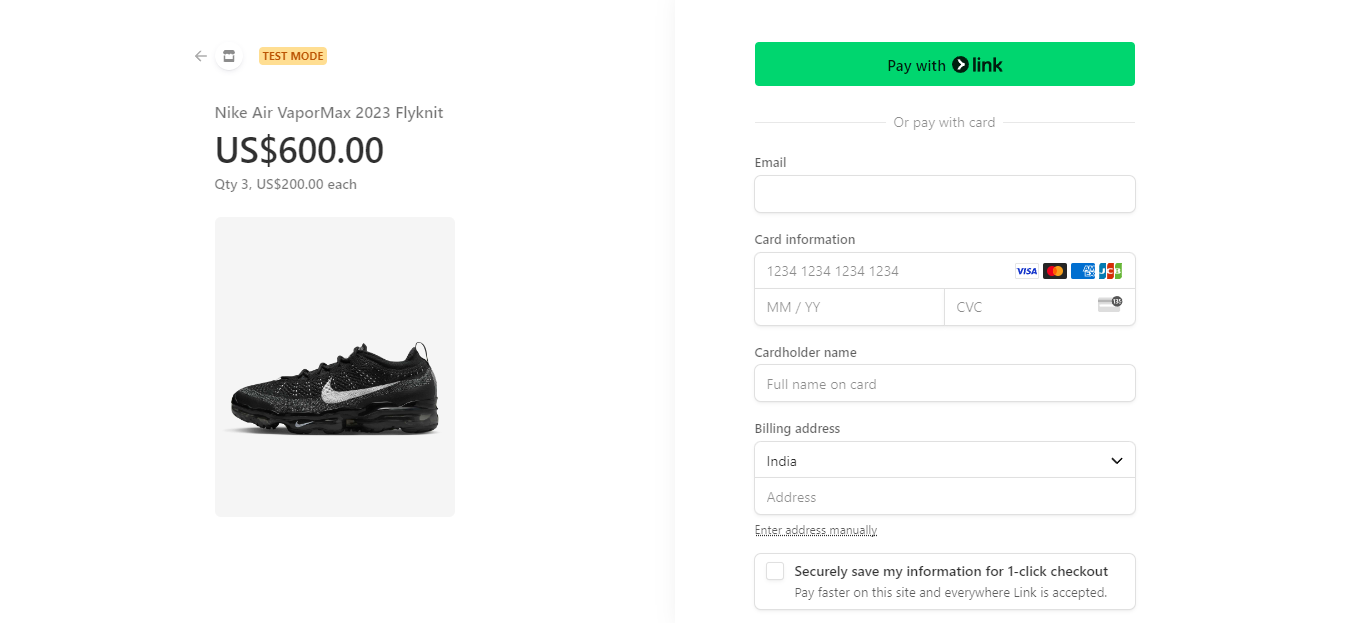1345x623 pixels.
Task: Click the billing Address field
Action: pos(944,497)
